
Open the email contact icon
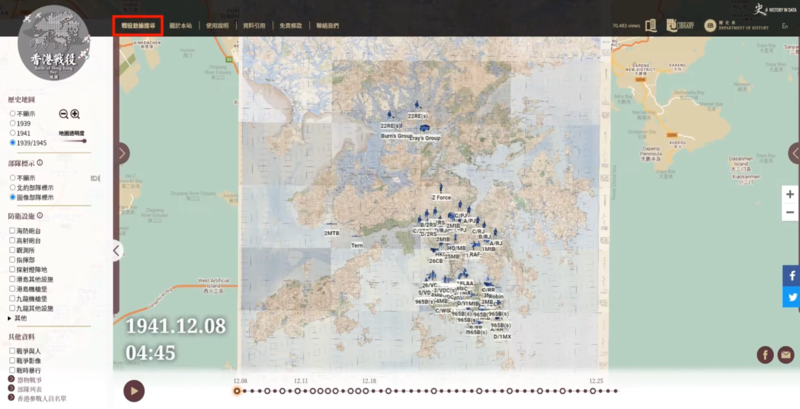(786, 355)
